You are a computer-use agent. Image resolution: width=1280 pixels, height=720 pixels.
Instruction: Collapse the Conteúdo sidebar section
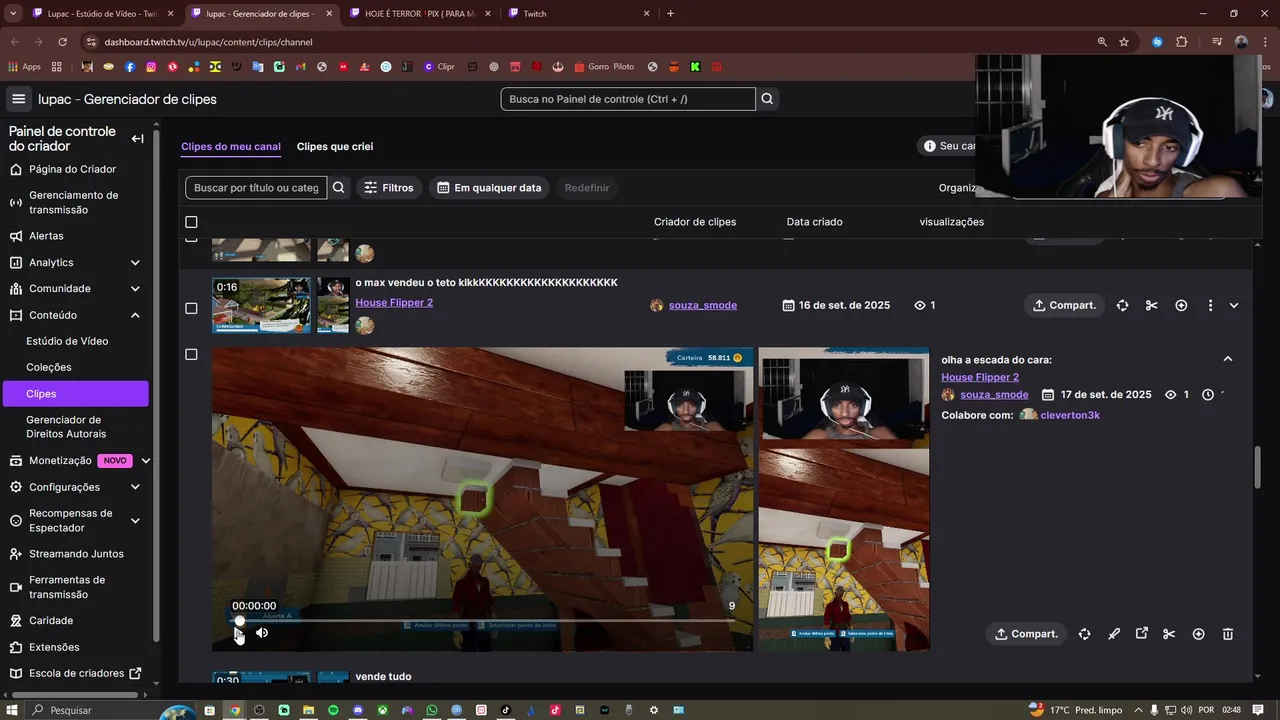[x=135, y=315]
